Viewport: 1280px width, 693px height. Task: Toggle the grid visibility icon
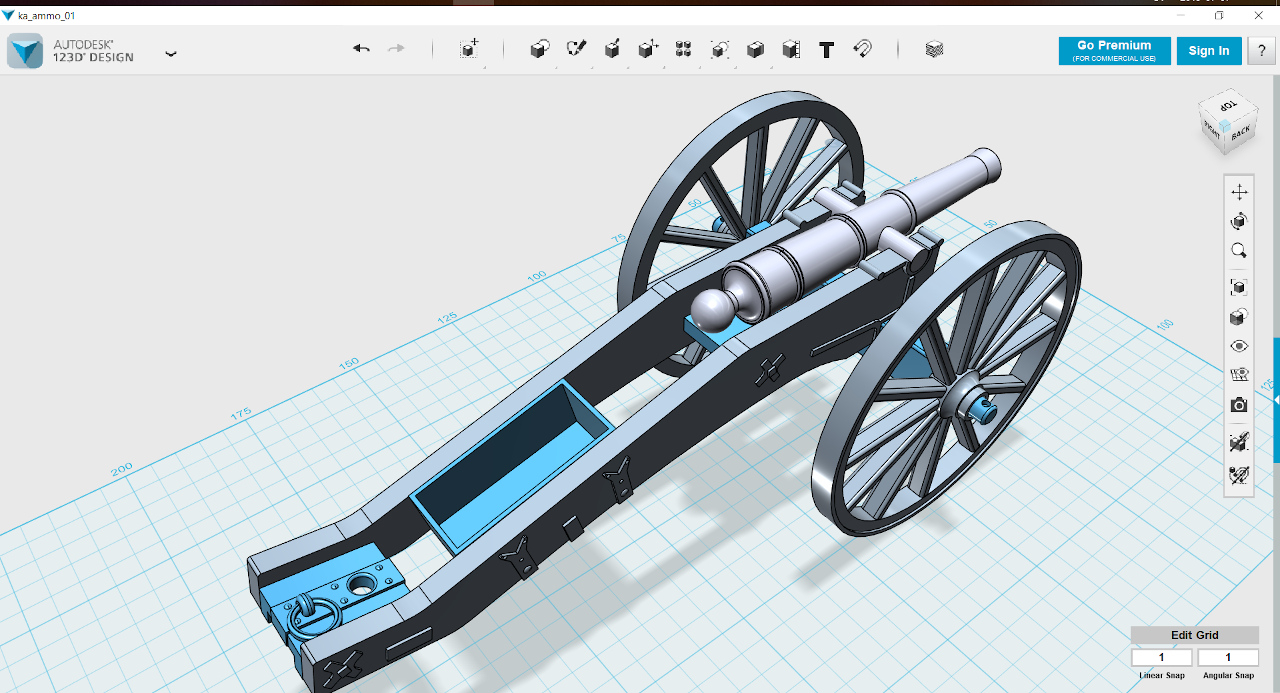click(1239, 375)
